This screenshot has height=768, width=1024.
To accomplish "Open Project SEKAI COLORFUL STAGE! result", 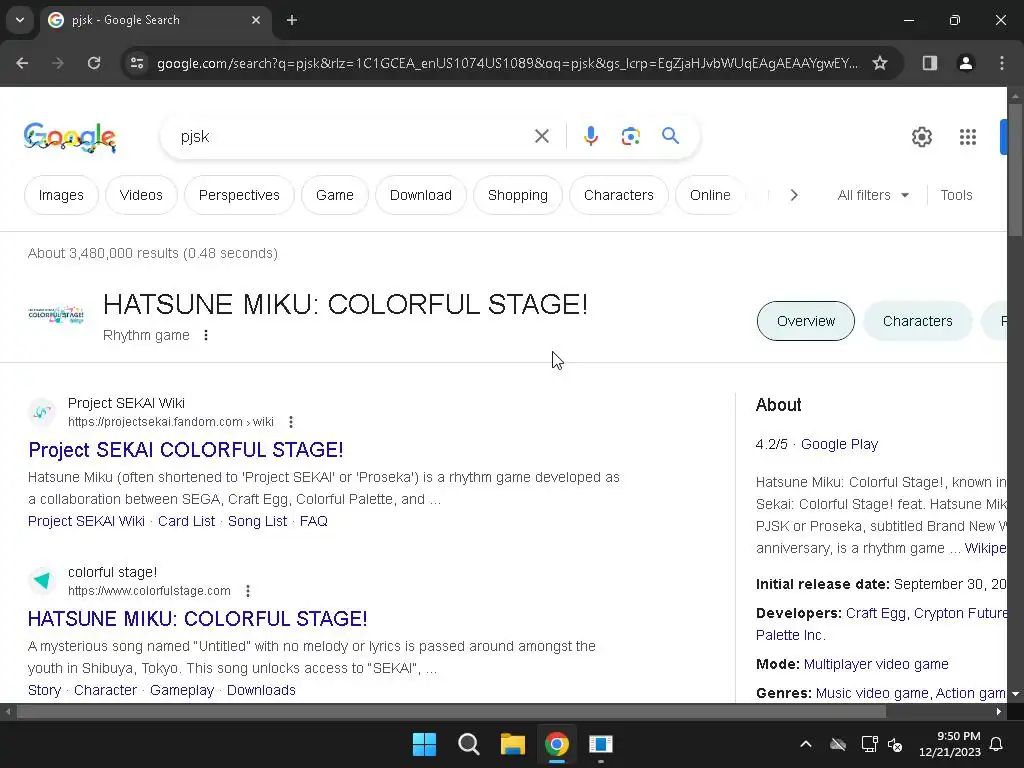I will tap(186, 450).
